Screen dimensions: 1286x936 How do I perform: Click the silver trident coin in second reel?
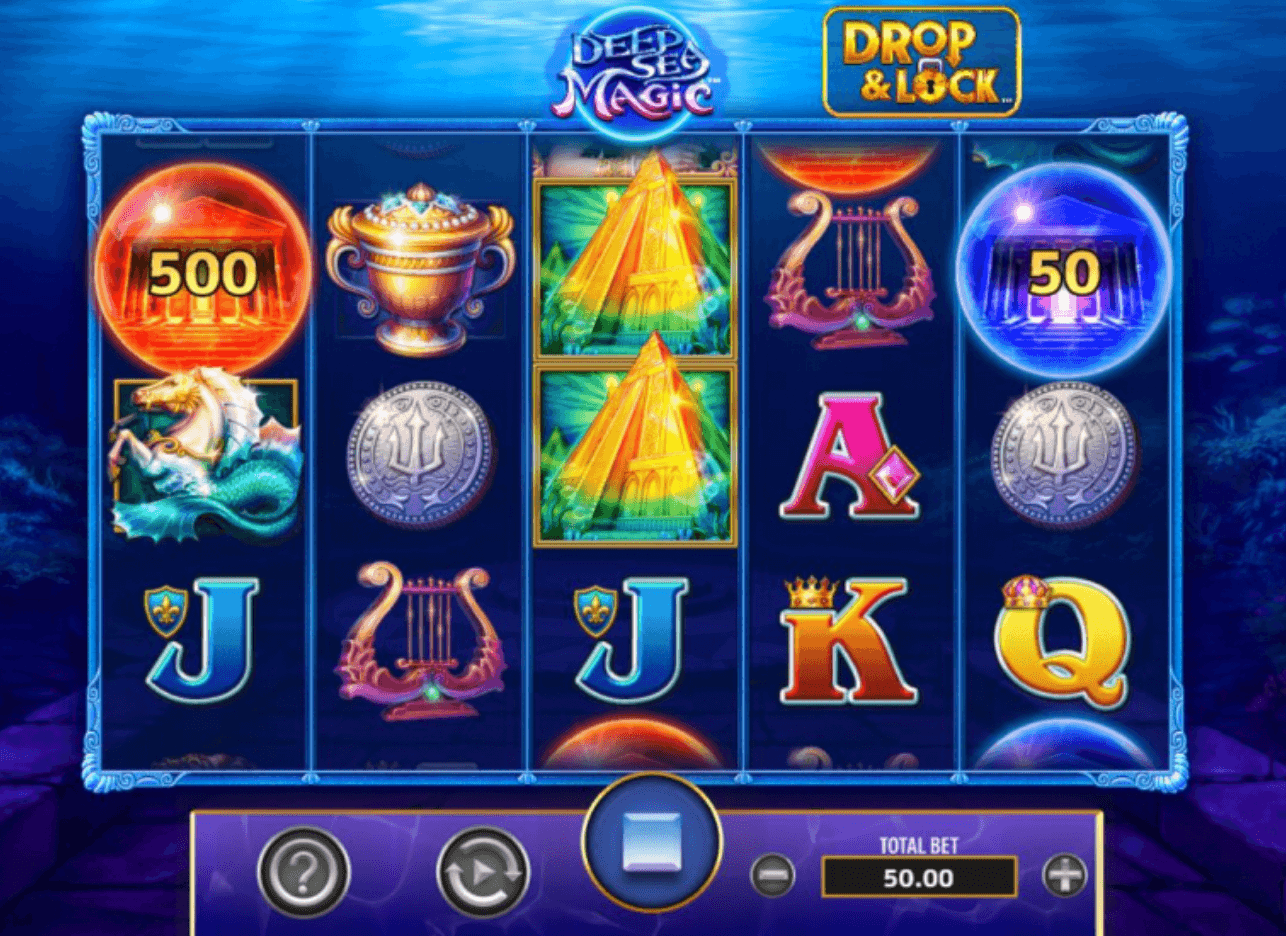coord(420,455)
